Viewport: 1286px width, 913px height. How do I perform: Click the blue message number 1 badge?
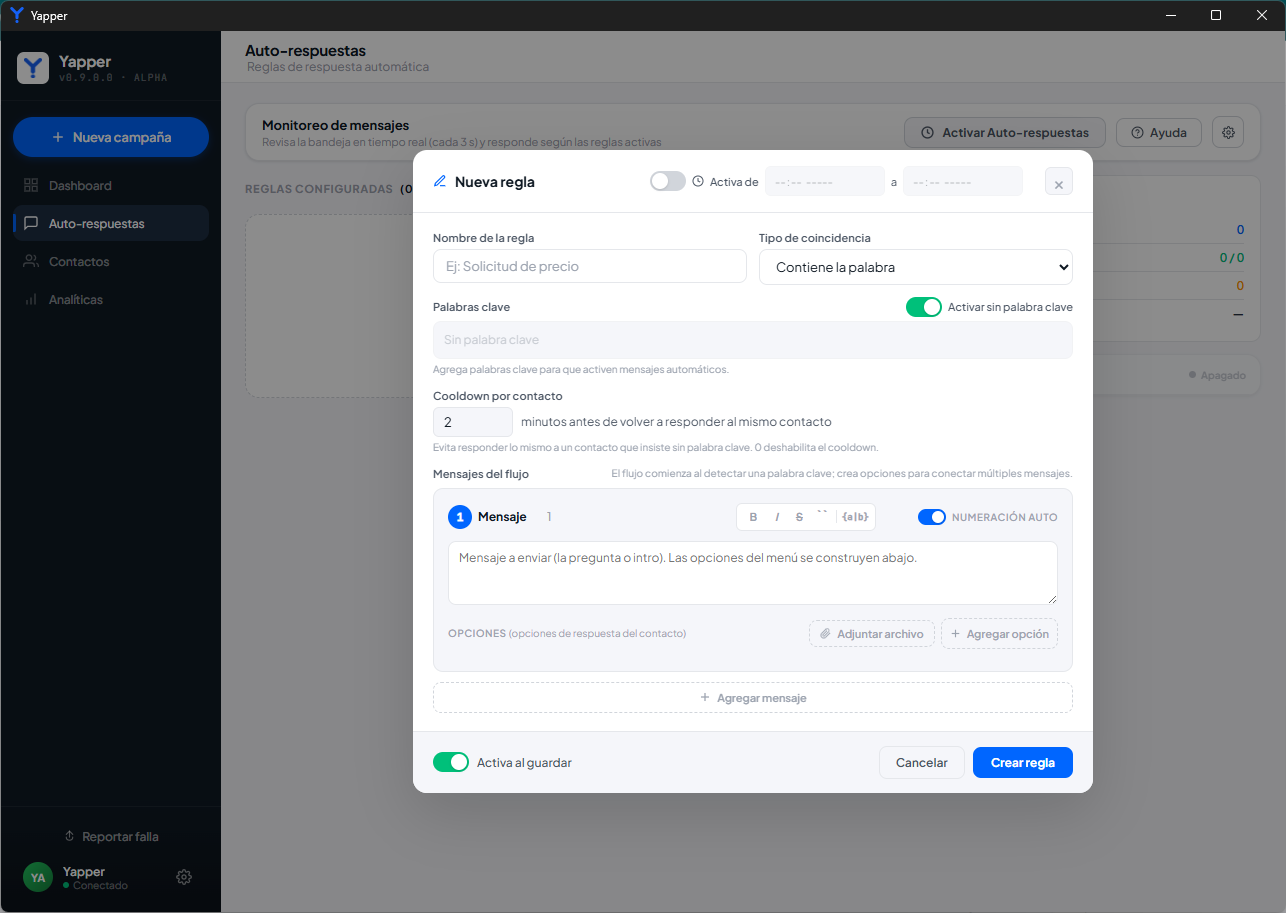(x=460, y=517)
